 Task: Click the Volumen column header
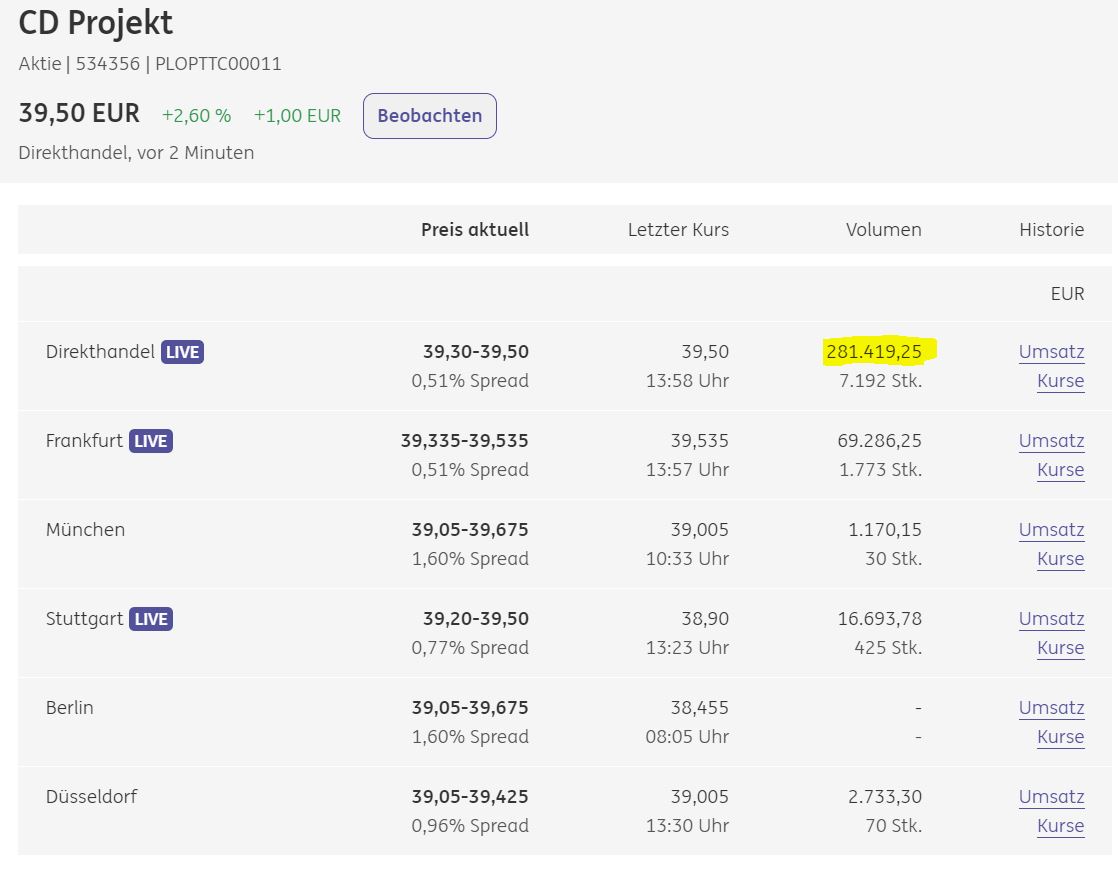coord(883,230)
